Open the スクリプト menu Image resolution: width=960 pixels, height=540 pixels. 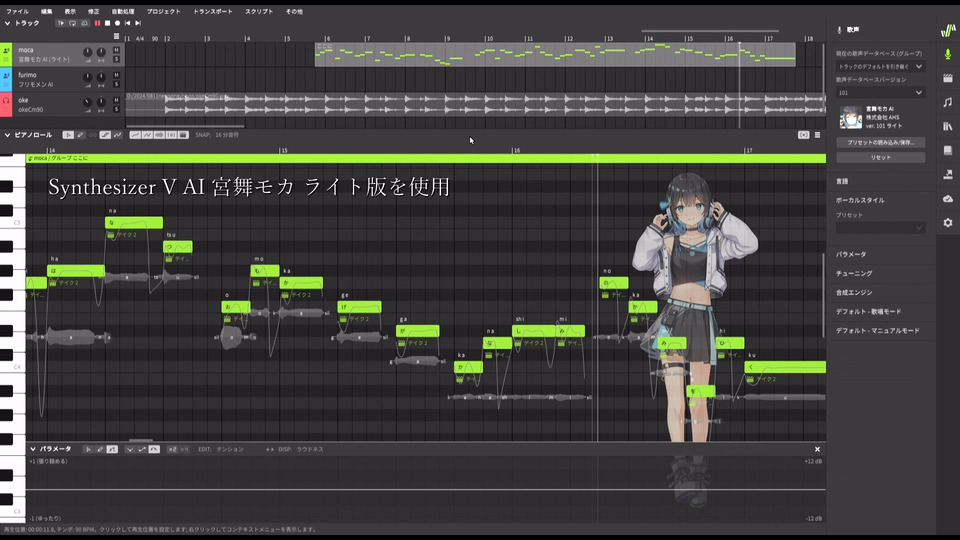pyautogui.click(x=259, y=11)
